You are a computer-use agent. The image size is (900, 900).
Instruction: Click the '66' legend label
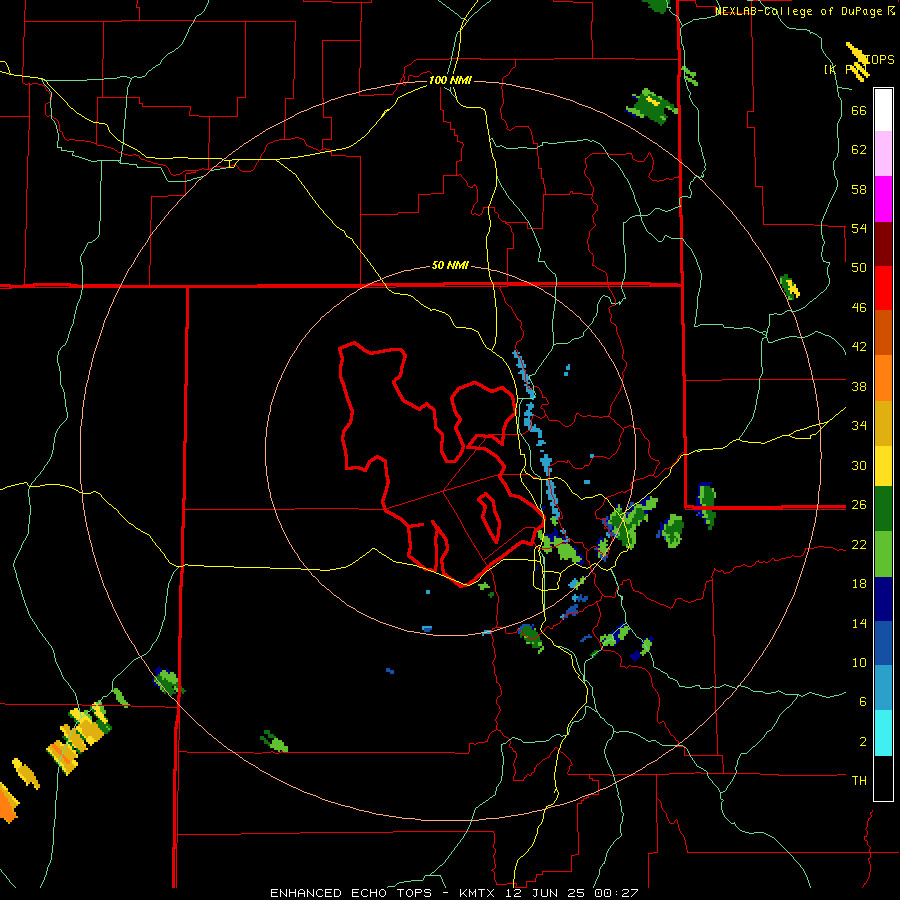pos(859,110)
